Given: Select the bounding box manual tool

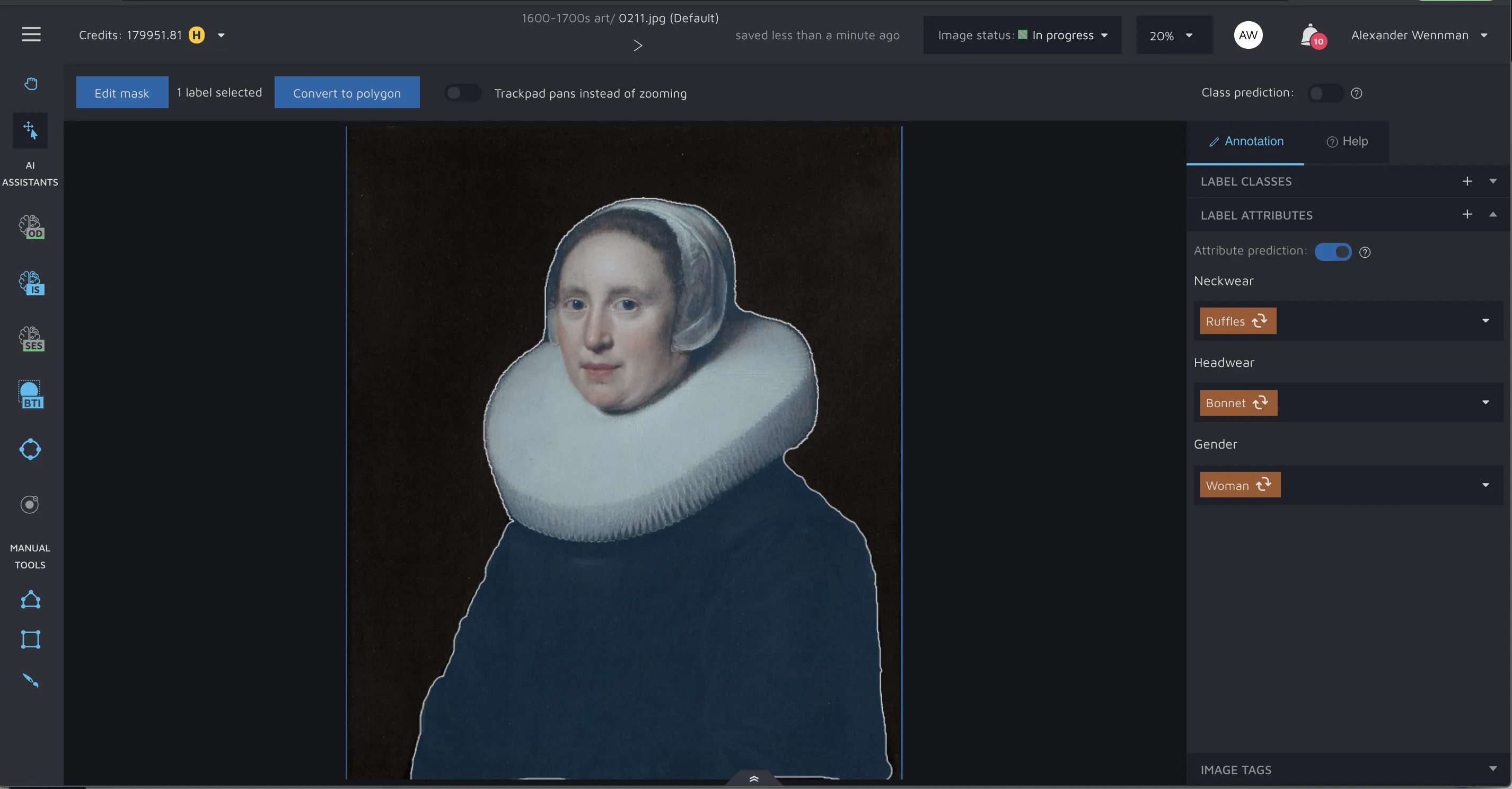Looking at the screenshot, I should pos(31,639).
